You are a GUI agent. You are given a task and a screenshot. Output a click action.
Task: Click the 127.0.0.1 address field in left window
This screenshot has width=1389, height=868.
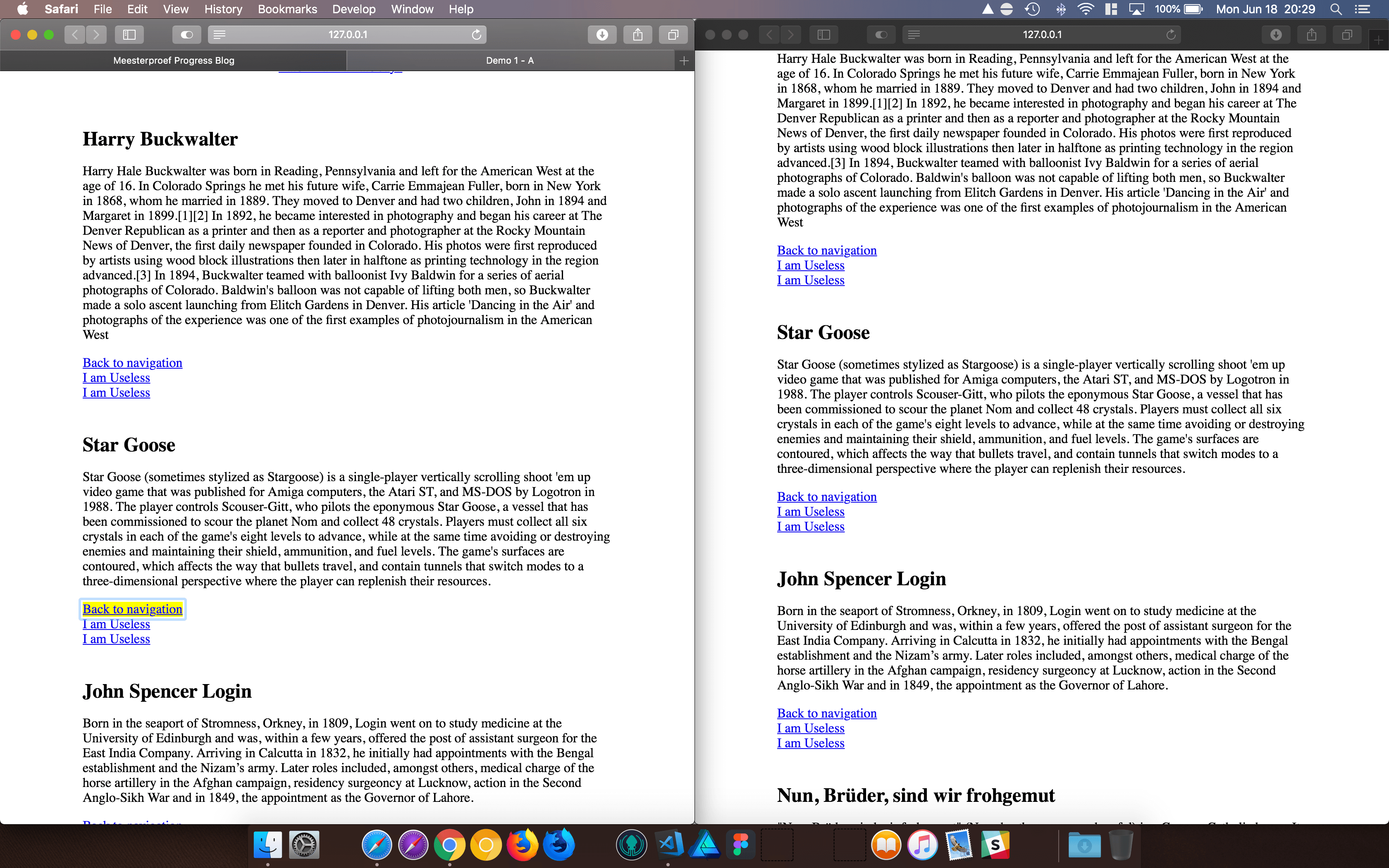coord(347,34)
